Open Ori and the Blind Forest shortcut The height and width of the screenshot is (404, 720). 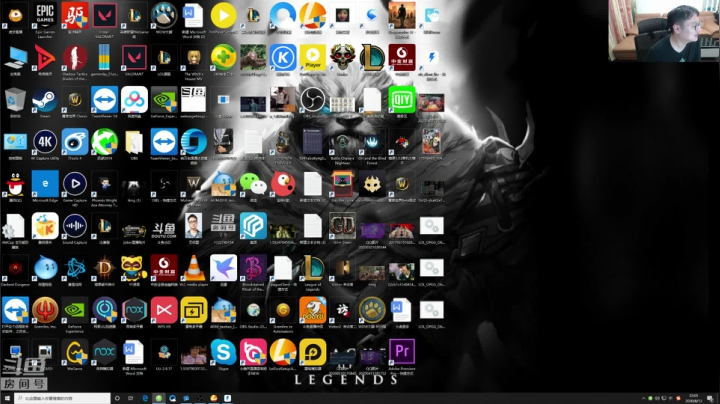point(372,142)
